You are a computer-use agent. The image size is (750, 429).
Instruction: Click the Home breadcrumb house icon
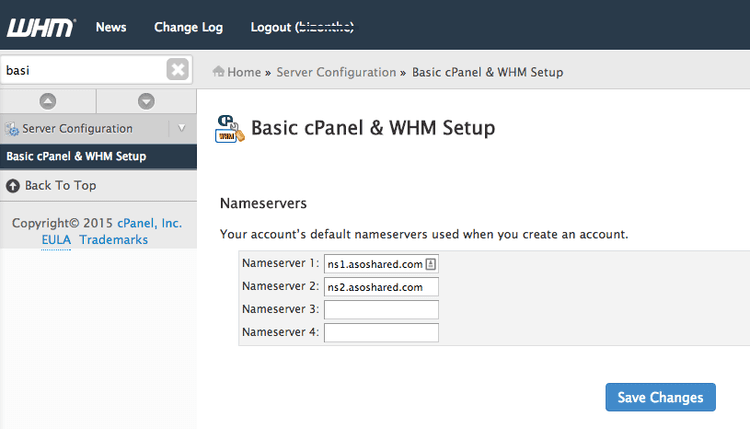pos(219,71)
